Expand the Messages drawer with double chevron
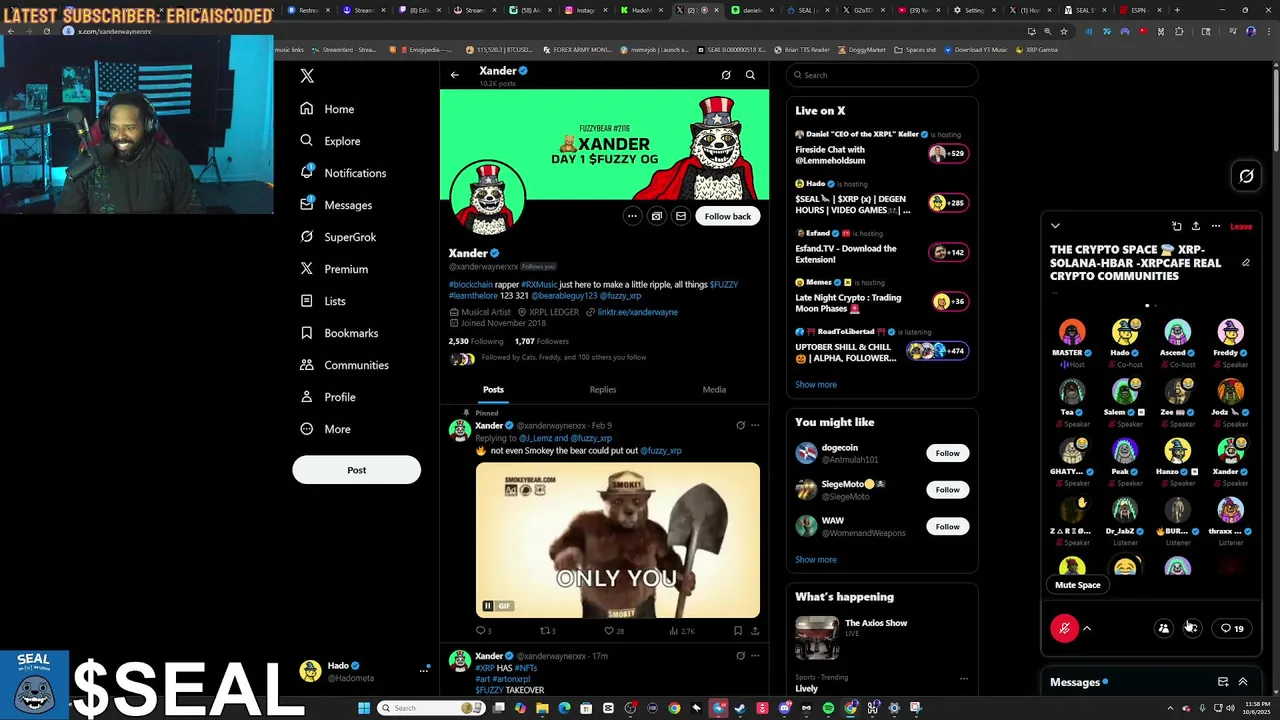This screenshot has height=720, width=1280. point(1243,682)
